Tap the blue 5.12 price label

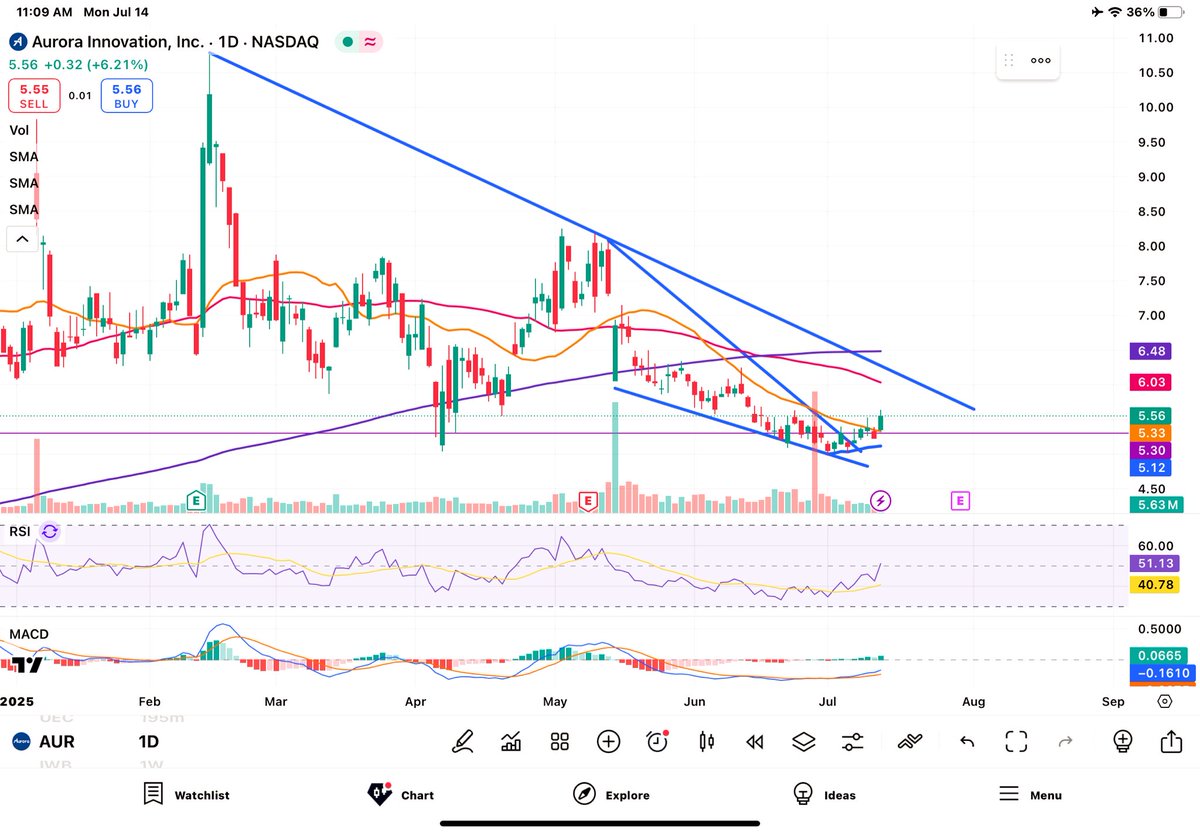pyautogui.click(x=1149, y=468)
